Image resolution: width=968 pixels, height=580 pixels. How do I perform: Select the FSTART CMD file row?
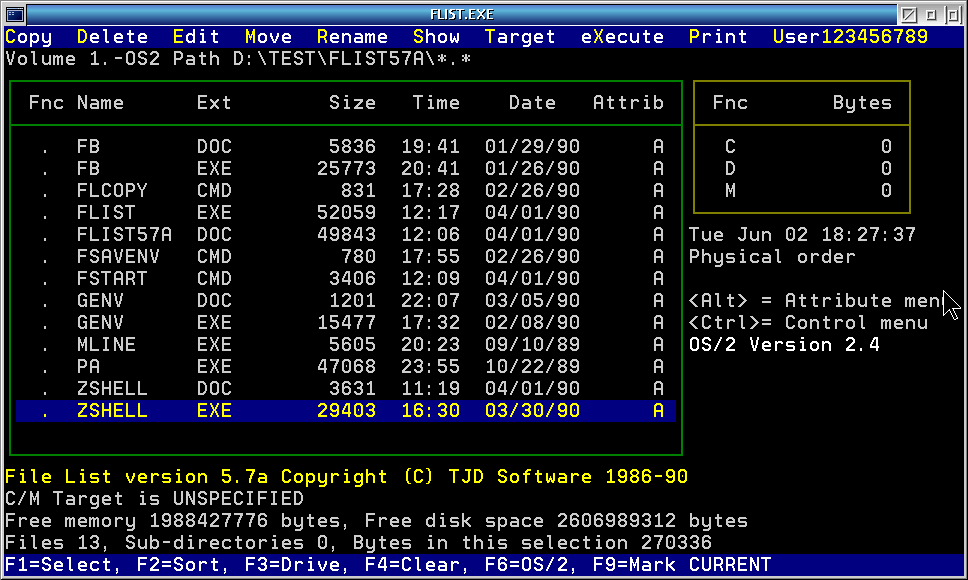coord(346,279)
